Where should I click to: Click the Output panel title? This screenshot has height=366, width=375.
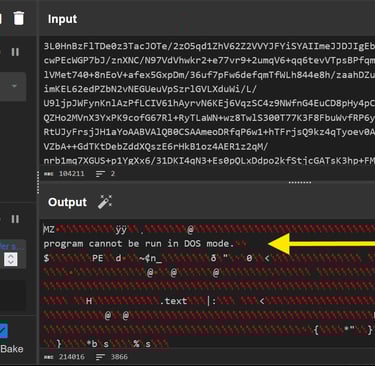[x=67, y=202]
